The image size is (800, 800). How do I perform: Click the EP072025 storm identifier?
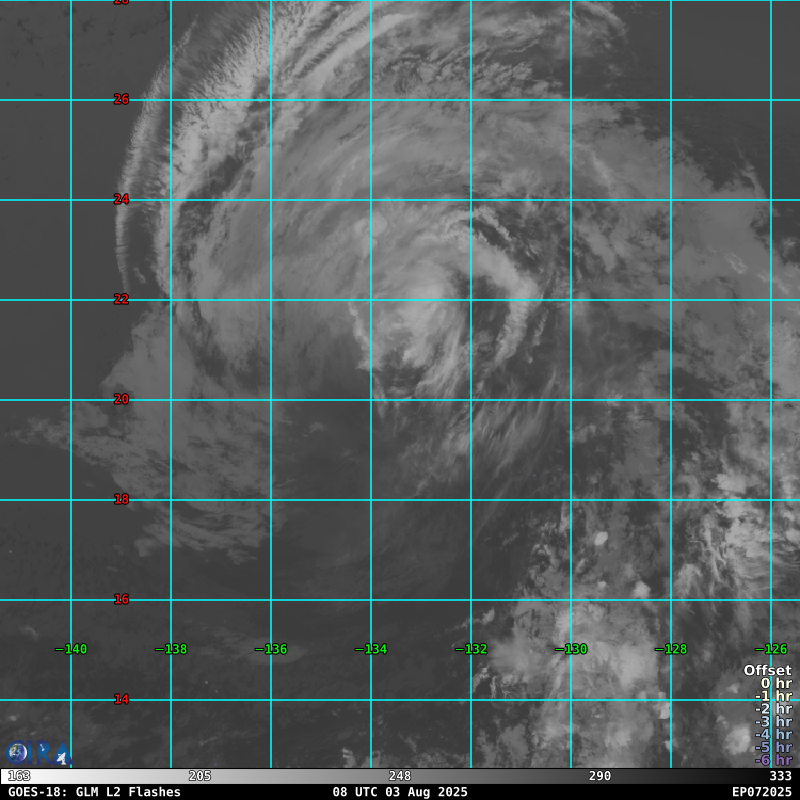[x=762, y=792]
